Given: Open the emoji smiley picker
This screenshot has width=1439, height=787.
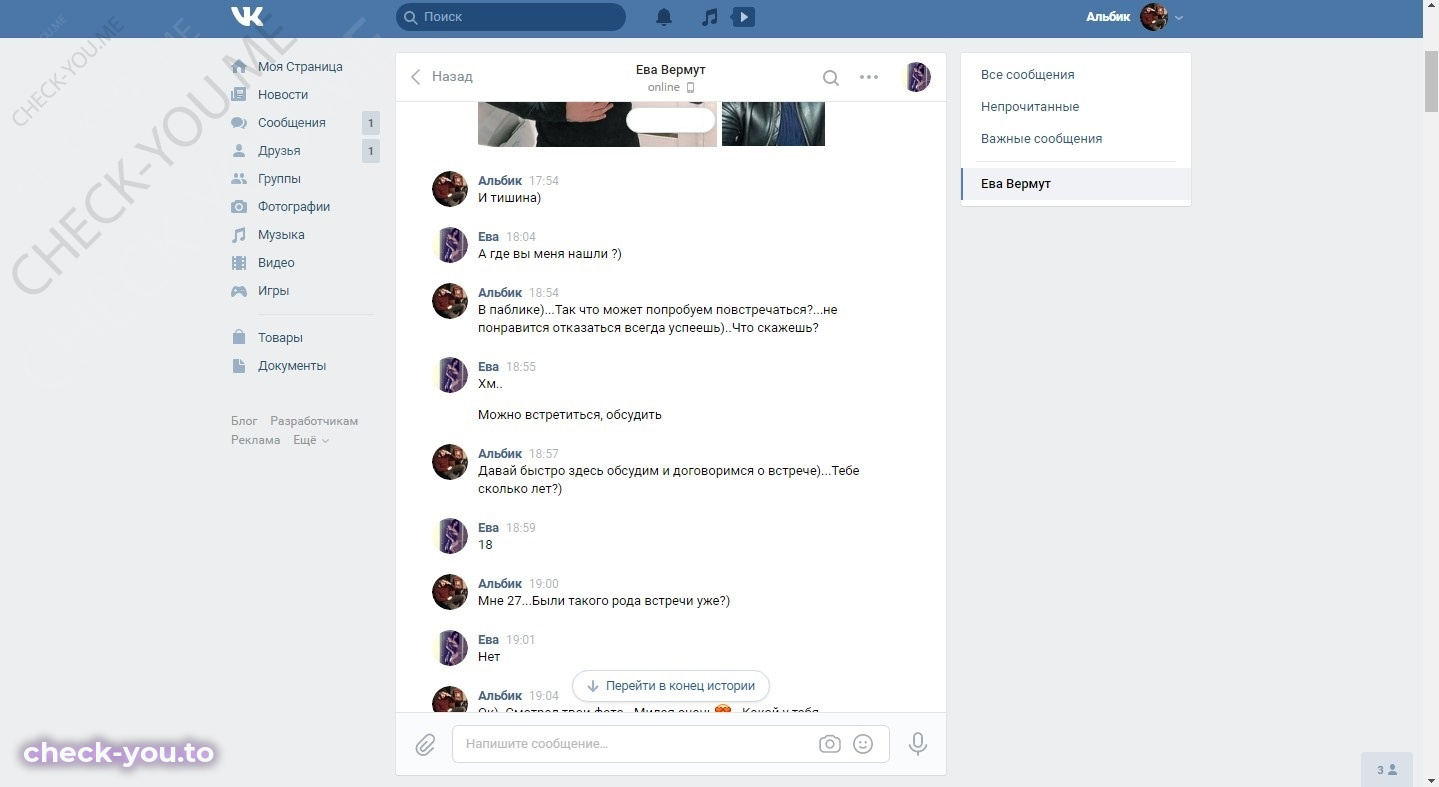Looking at the screenshot, I should (863, 744).
